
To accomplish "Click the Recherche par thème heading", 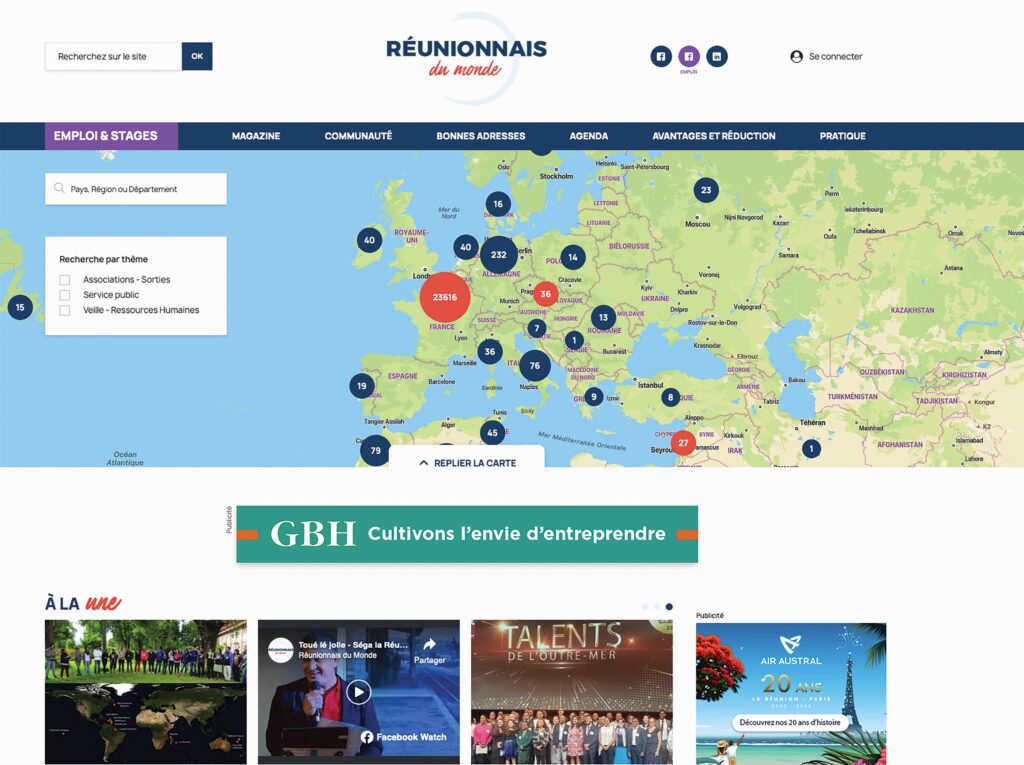I will [x=103, y=259].
